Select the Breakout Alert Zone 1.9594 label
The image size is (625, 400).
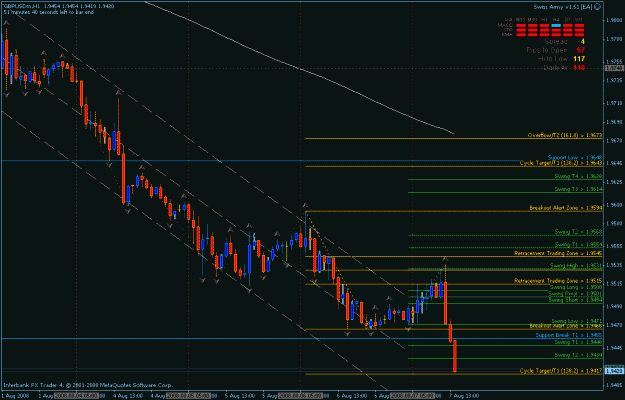tap(566, 208)
